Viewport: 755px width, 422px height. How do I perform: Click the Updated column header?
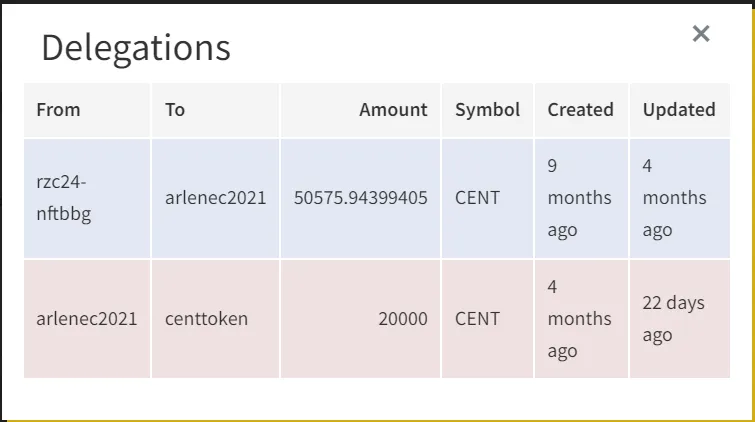pyautogui.click(x=680, y=110)
